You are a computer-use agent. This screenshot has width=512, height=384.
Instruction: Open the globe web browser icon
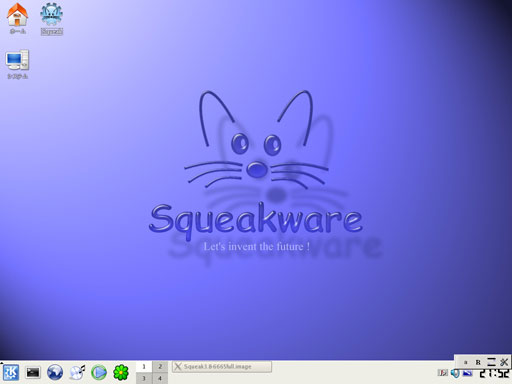coord(55,372)
